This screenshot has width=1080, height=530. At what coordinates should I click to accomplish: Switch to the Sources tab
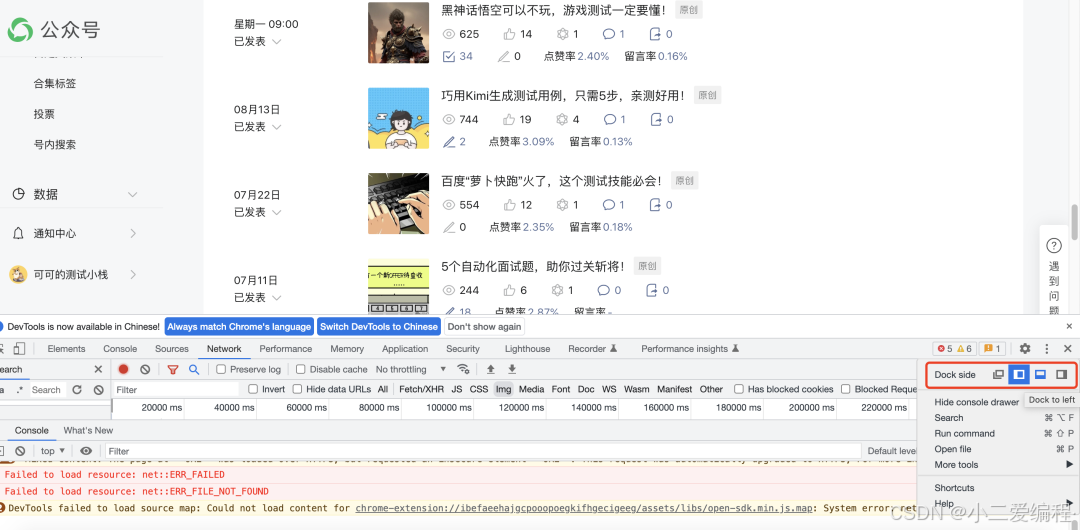point(172,349)
